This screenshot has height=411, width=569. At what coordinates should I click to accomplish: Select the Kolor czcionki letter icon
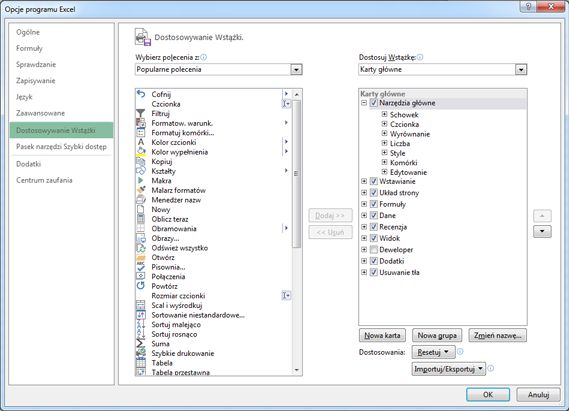pos(141,142)
